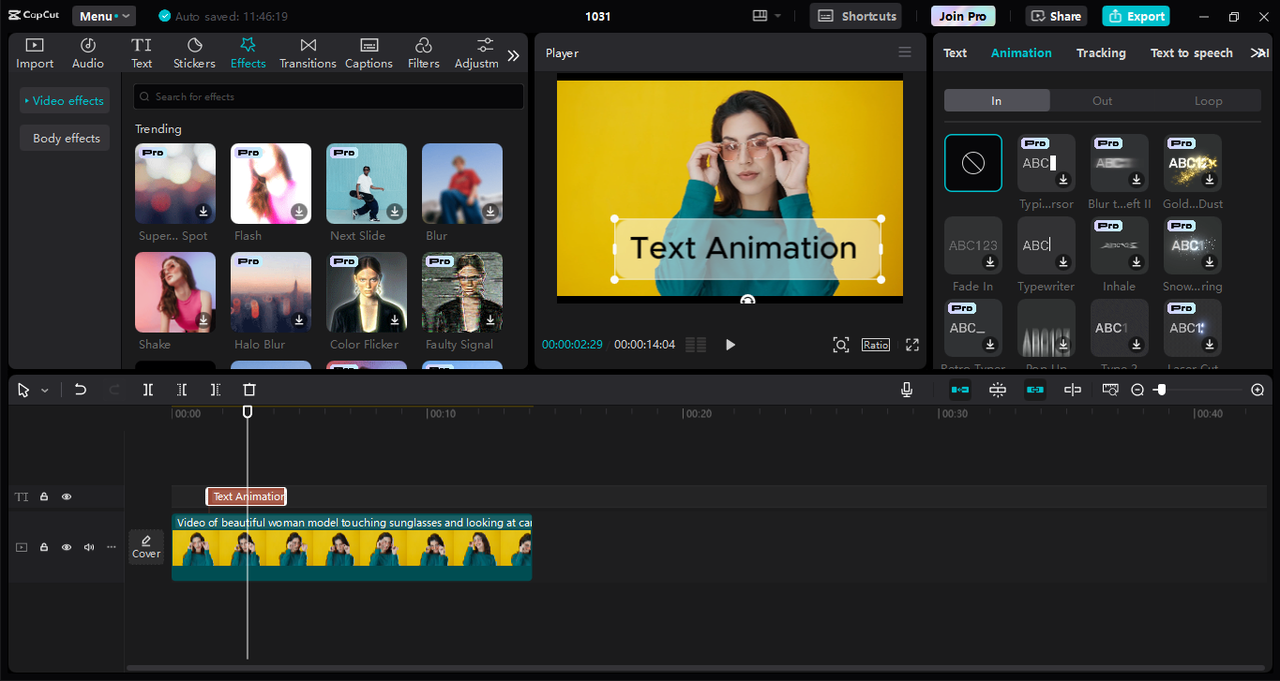Click the delete-right trim tool

(216, 390)
